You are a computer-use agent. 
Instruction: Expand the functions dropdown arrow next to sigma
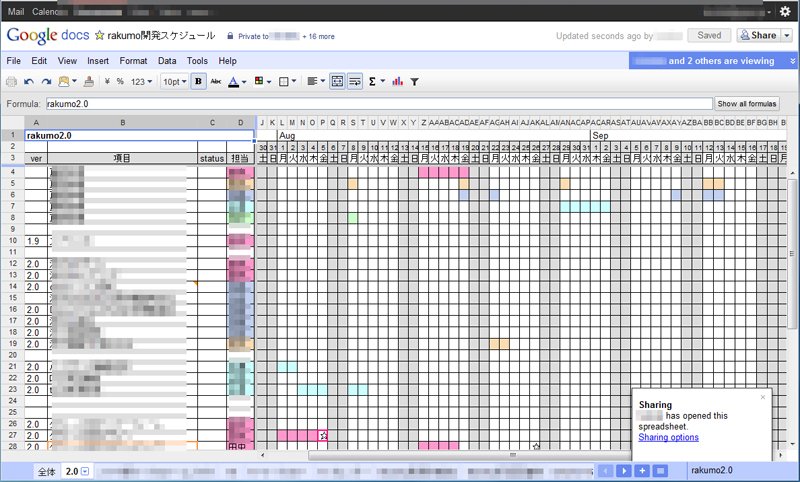pos(383,82)
